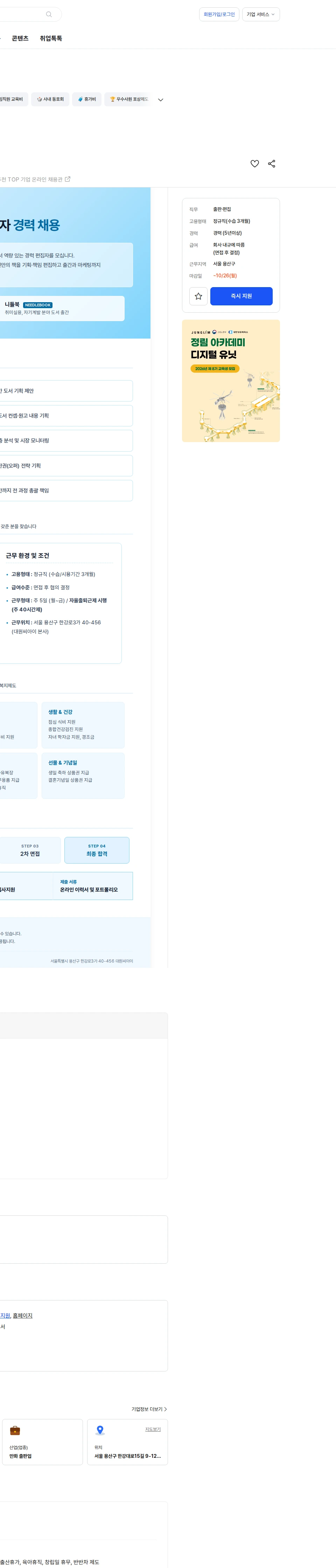This screenshot has width=336, height=1568.
Task: Click the 선물 & 기념일 benefits card
Action: pyautogui.click(x=83, y=775)
